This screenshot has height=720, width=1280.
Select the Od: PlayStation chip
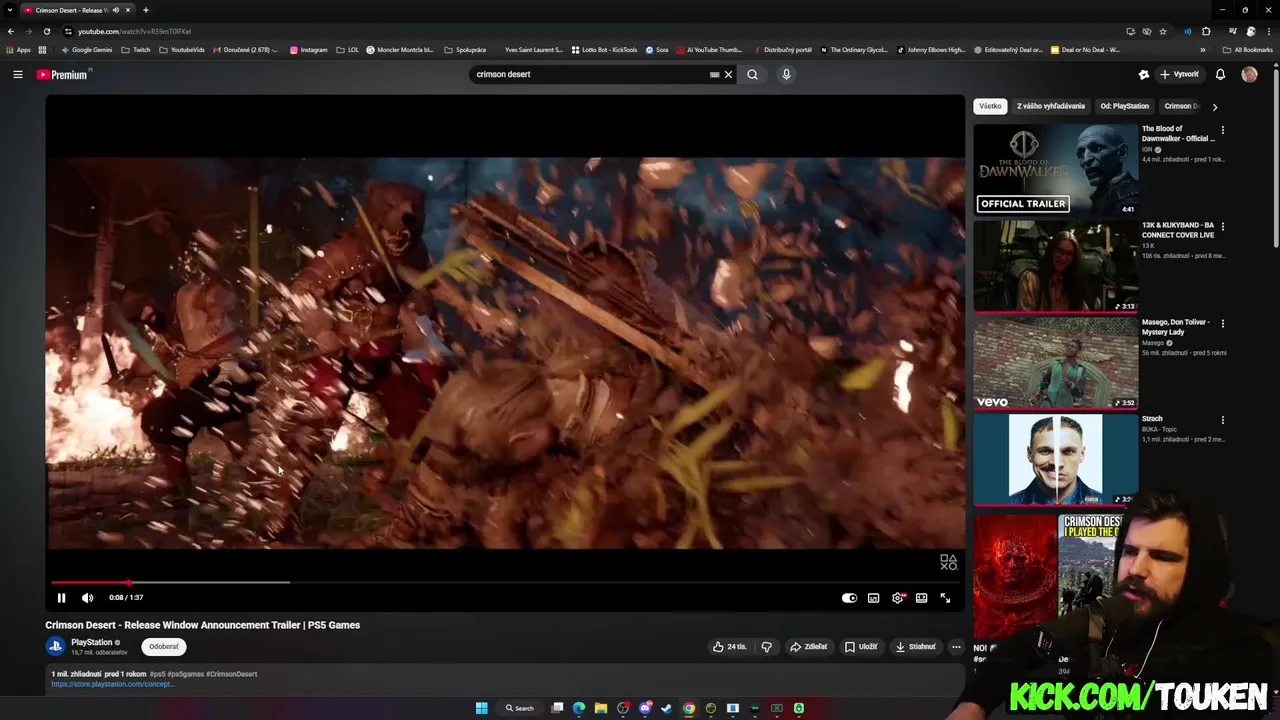tap(1125, 106)
